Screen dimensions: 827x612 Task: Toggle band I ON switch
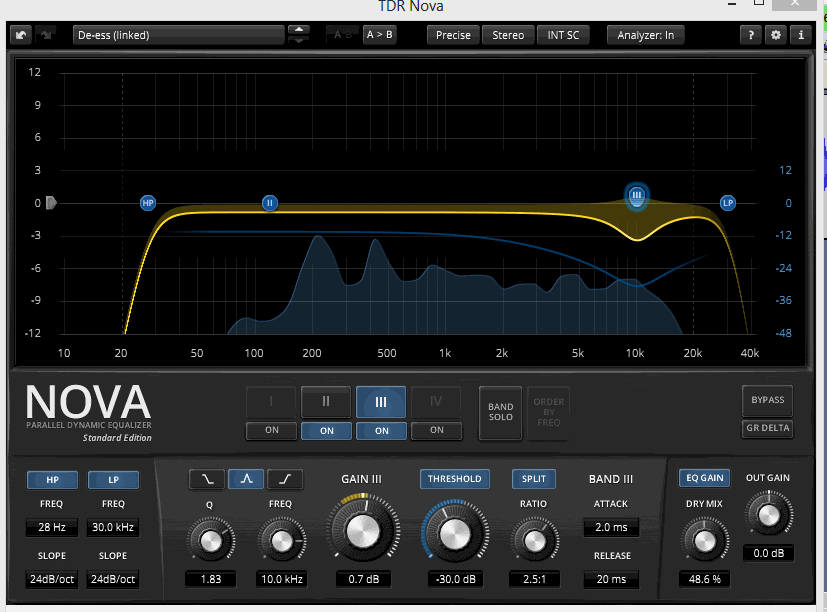272,431
